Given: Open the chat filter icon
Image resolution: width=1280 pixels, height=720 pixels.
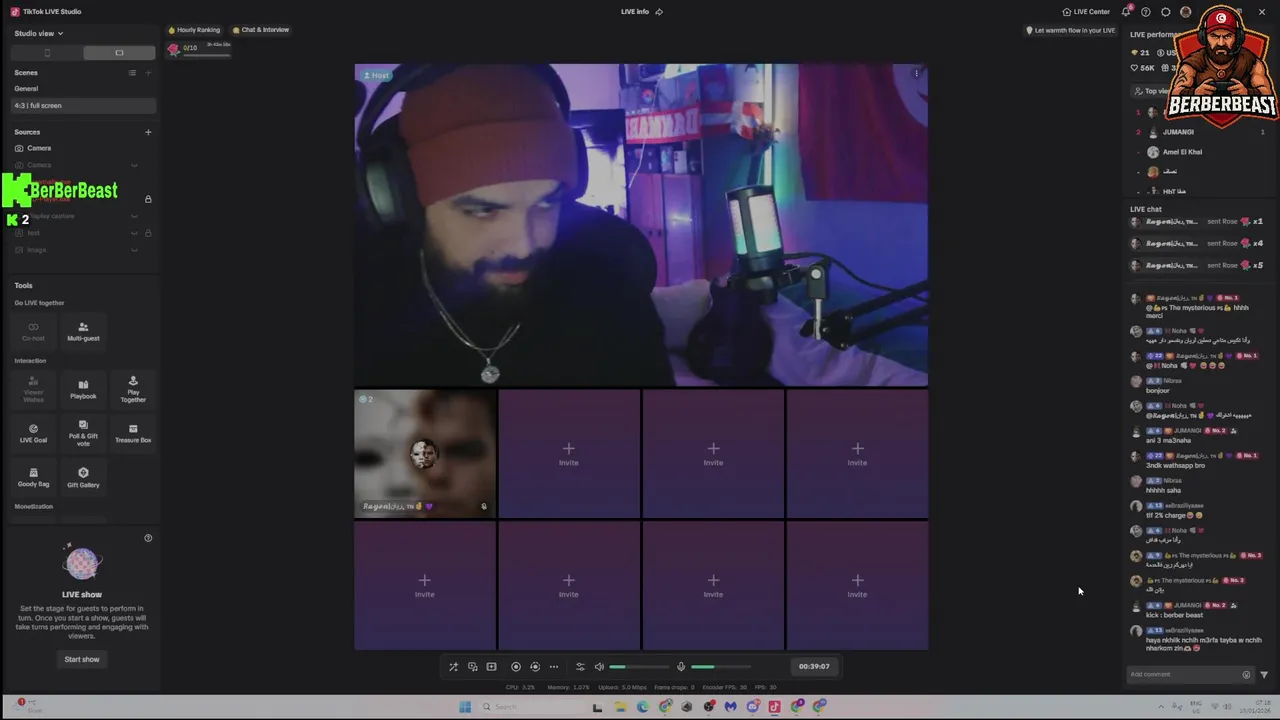Looking at the screenshot, I should click(1264, 675).
